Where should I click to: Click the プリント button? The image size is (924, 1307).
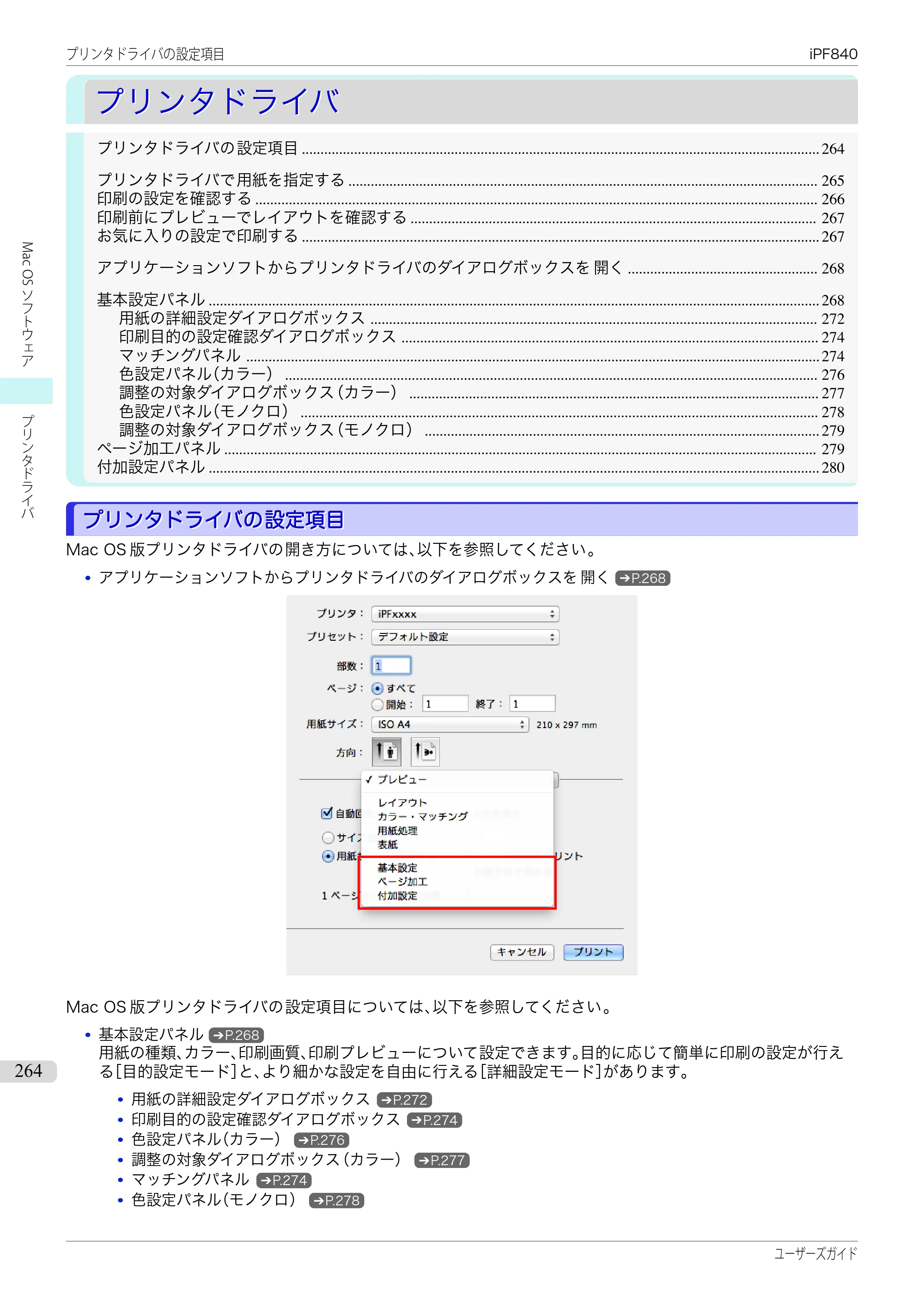point(593,952)
